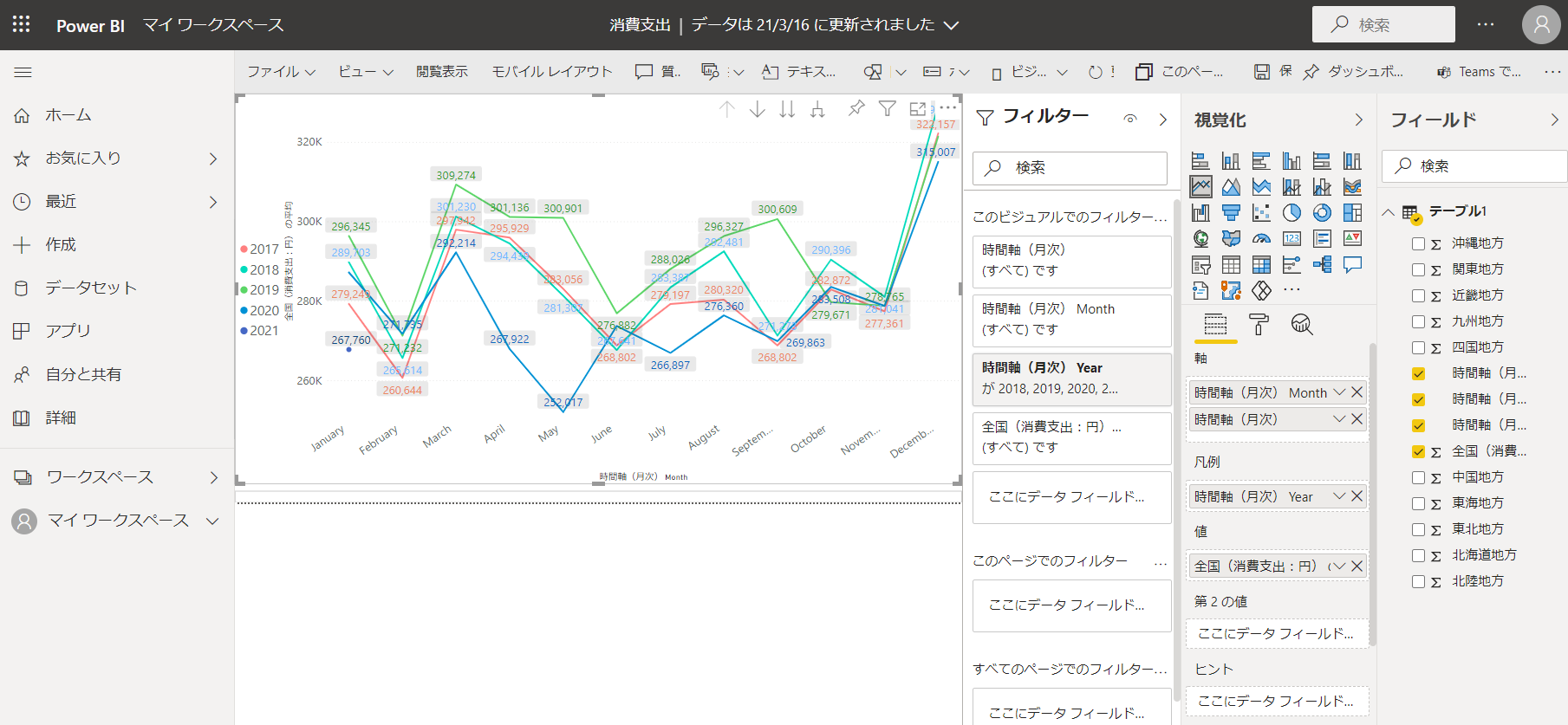The width and height of the screenshot is (1568, 725).
Task: Select the gauge visualization
Action: (x=1261, y=239)
